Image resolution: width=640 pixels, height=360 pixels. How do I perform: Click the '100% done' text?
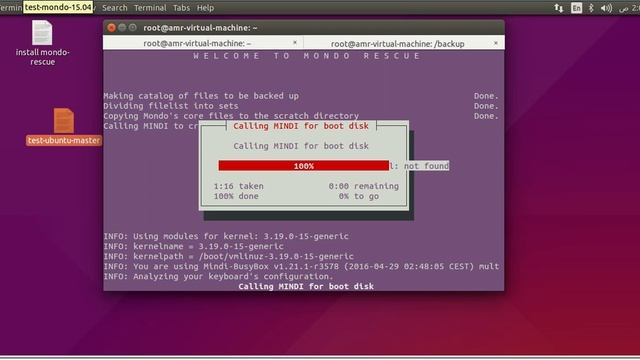click(236, 196)
